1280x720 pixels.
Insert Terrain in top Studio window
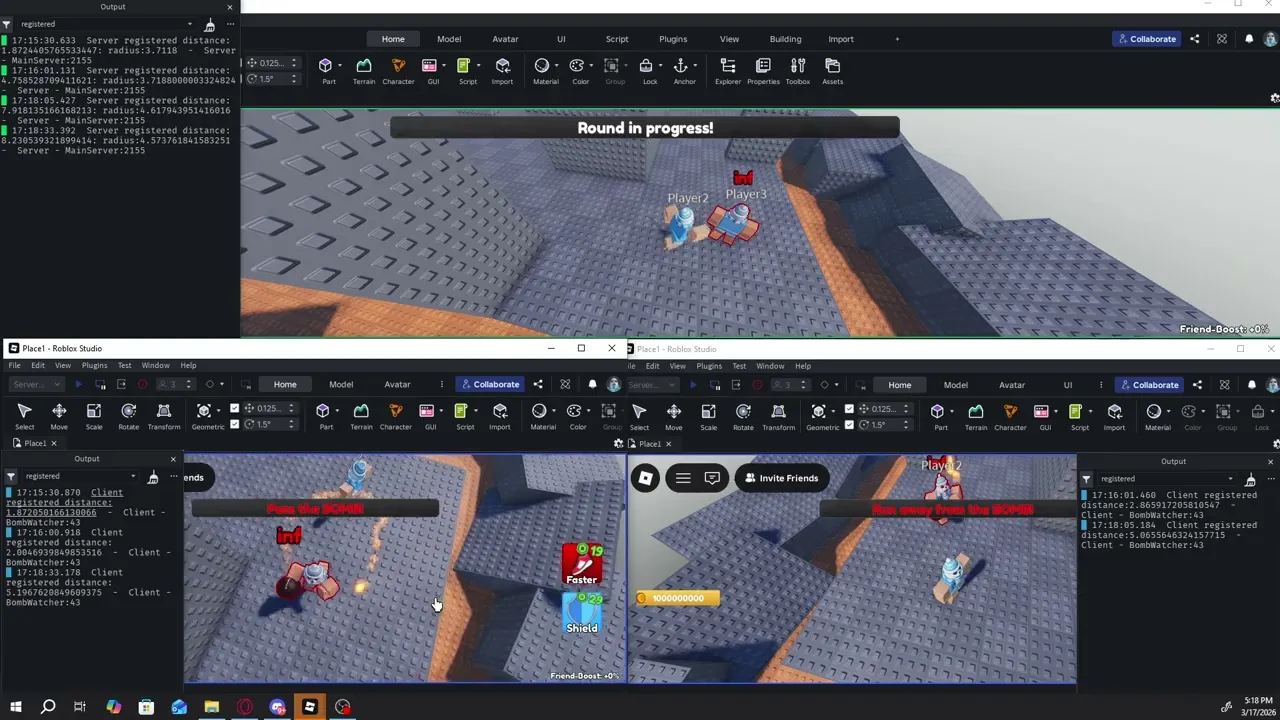[x=364, y=71]
